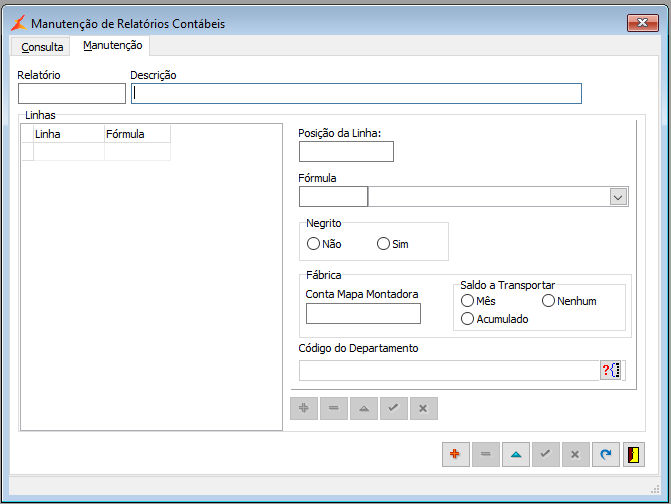Viewport: 671px width, 504px height.
Task: Click the Descrição text field
Action: point(356,94)
